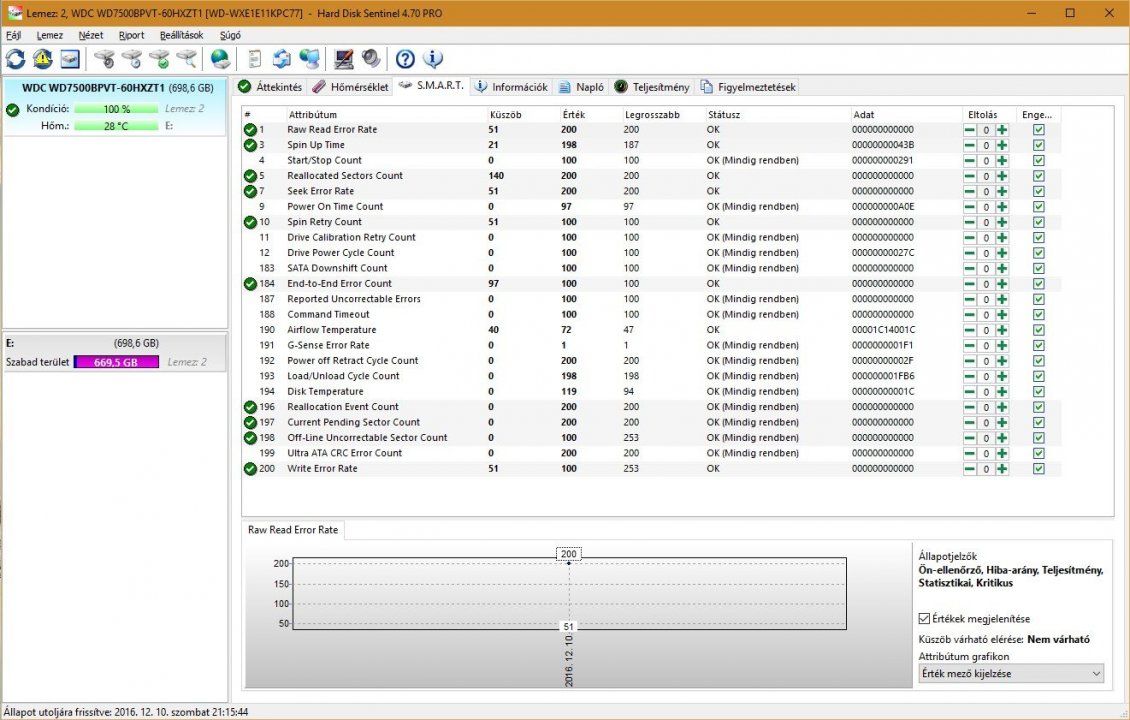Toggle enable checkbox for Raw Read Error Rate
The width and height of the screenshot is (1130, 720).
coord(1038,130)
